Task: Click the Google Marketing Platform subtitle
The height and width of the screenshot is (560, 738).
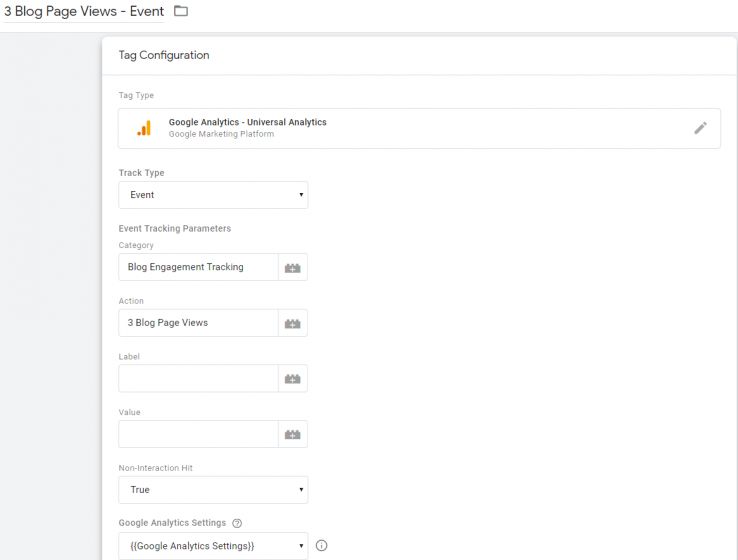Action: (x=221, y=134)
